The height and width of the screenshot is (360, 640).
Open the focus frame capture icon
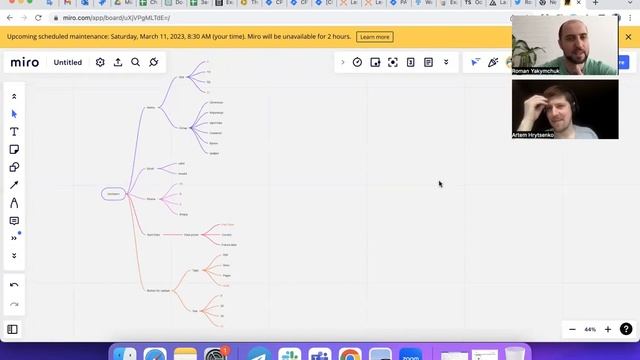(x=393, y=62)
